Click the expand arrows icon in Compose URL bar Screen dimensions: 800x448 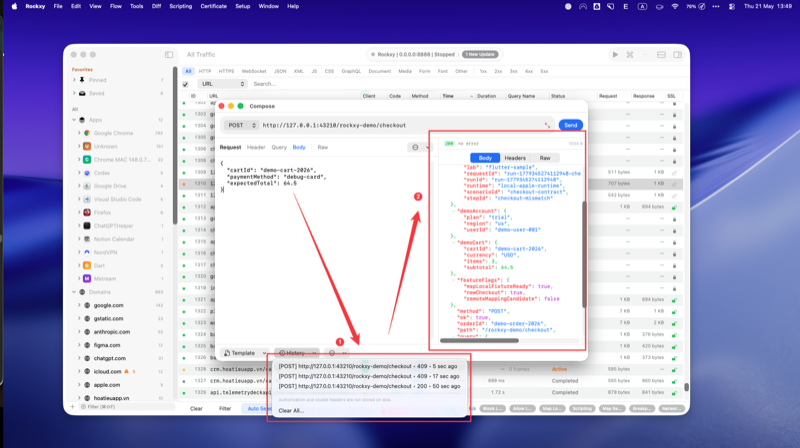coord(547,125)
